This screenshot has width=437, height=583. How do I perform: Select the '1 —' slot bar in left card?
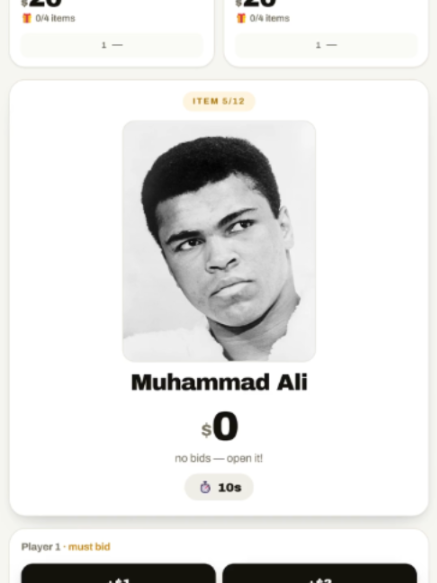[112, 45]
